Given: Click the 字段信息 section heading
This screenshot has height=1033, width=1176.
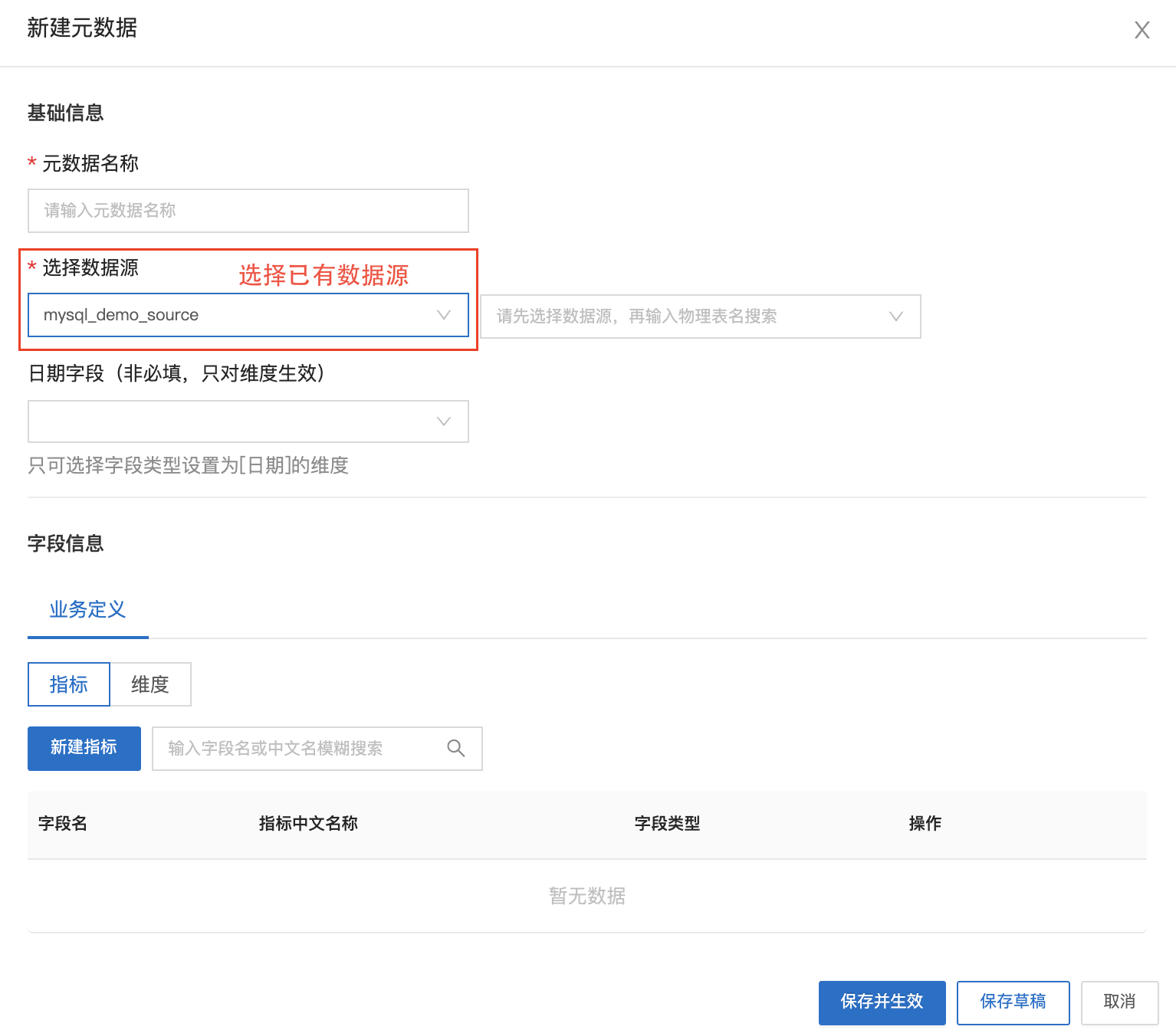Looking at the screenshot, I should click(x=66, y=544).
